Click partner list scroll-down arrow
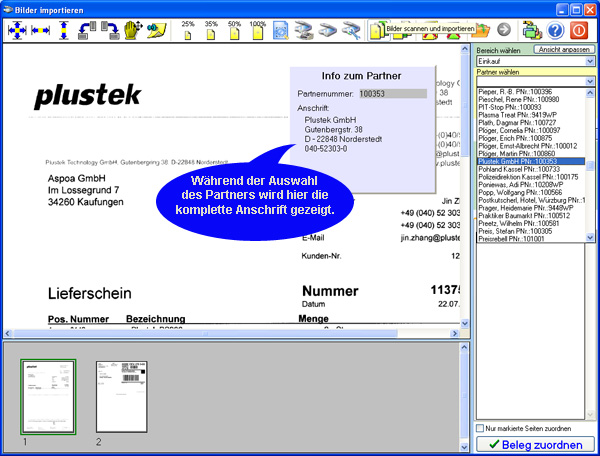This screenshot has width=600, height=456. (x=590, y=238)
